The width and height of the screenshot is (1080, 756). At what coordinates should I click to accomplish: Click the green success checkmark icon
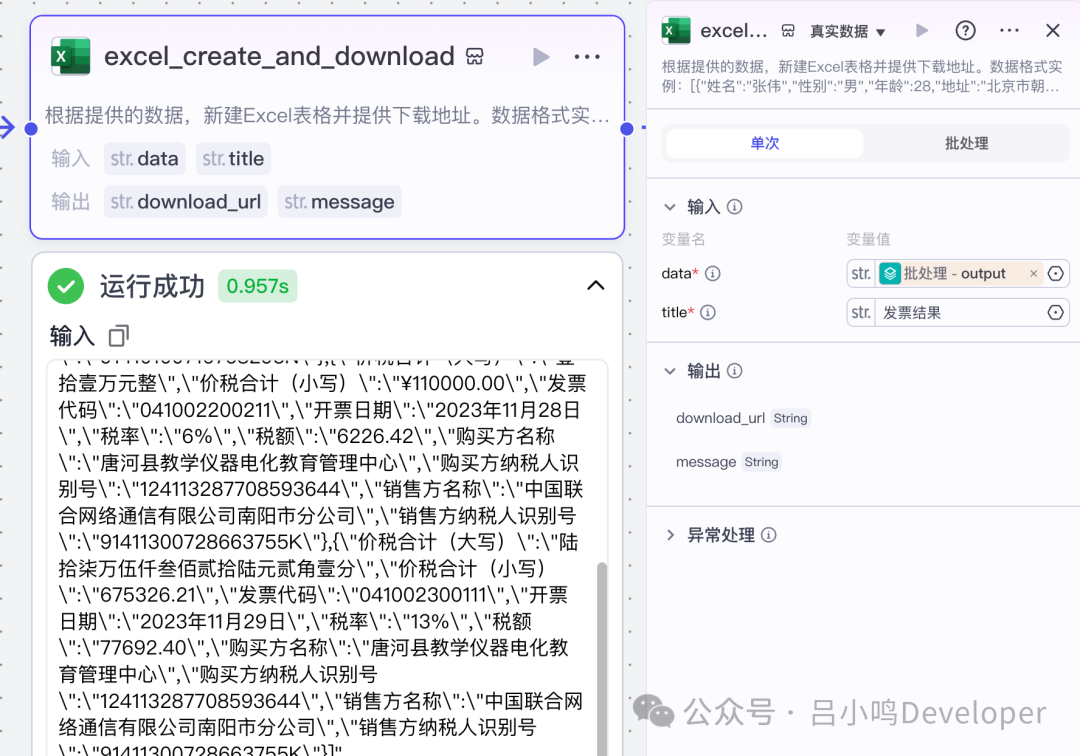point(66,286)
